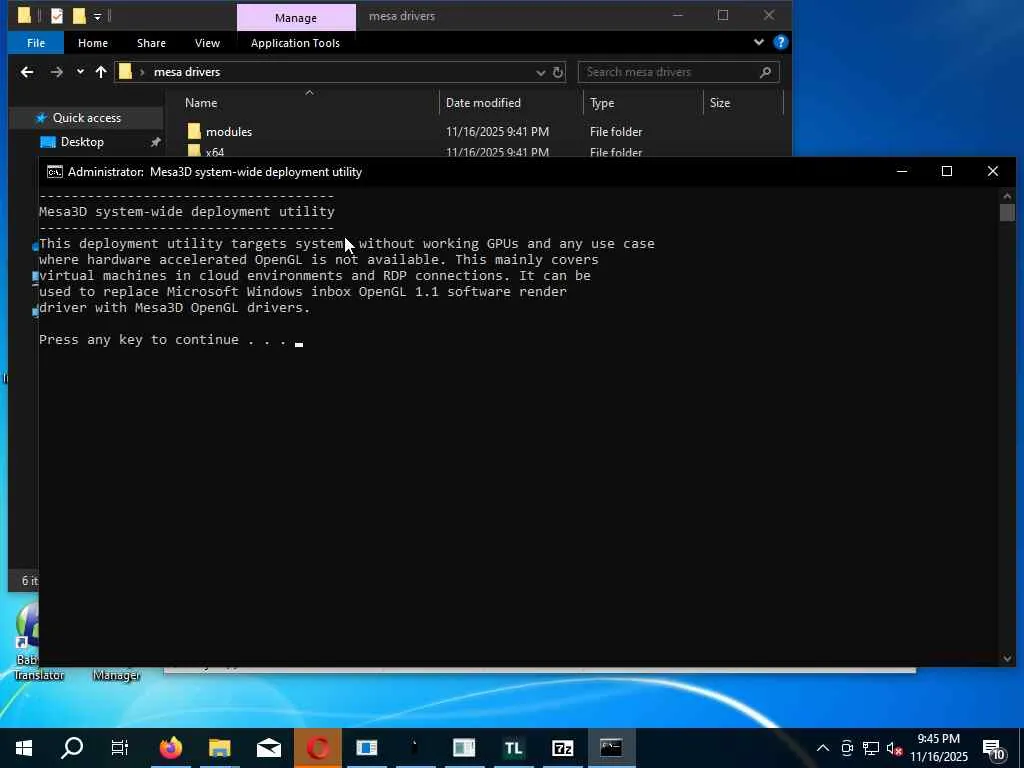The width and height of the screenshot is (1024, 768).
Task: Click the Mesa3D system-wide deployment utility heading line
Action: pyautogui.click(x=187, y=212)
